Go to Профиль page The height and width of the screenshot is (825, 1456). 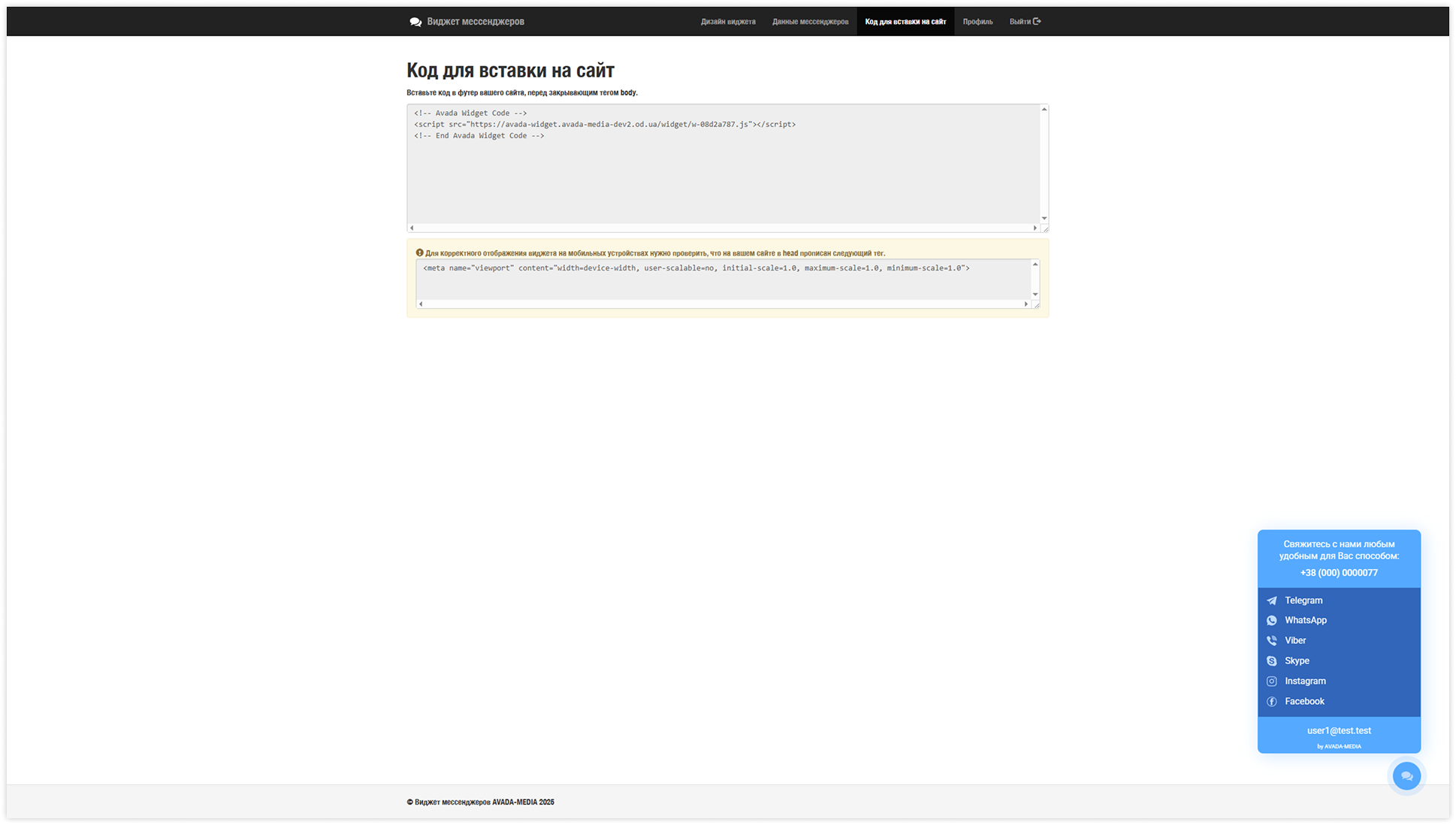[977, 22]
